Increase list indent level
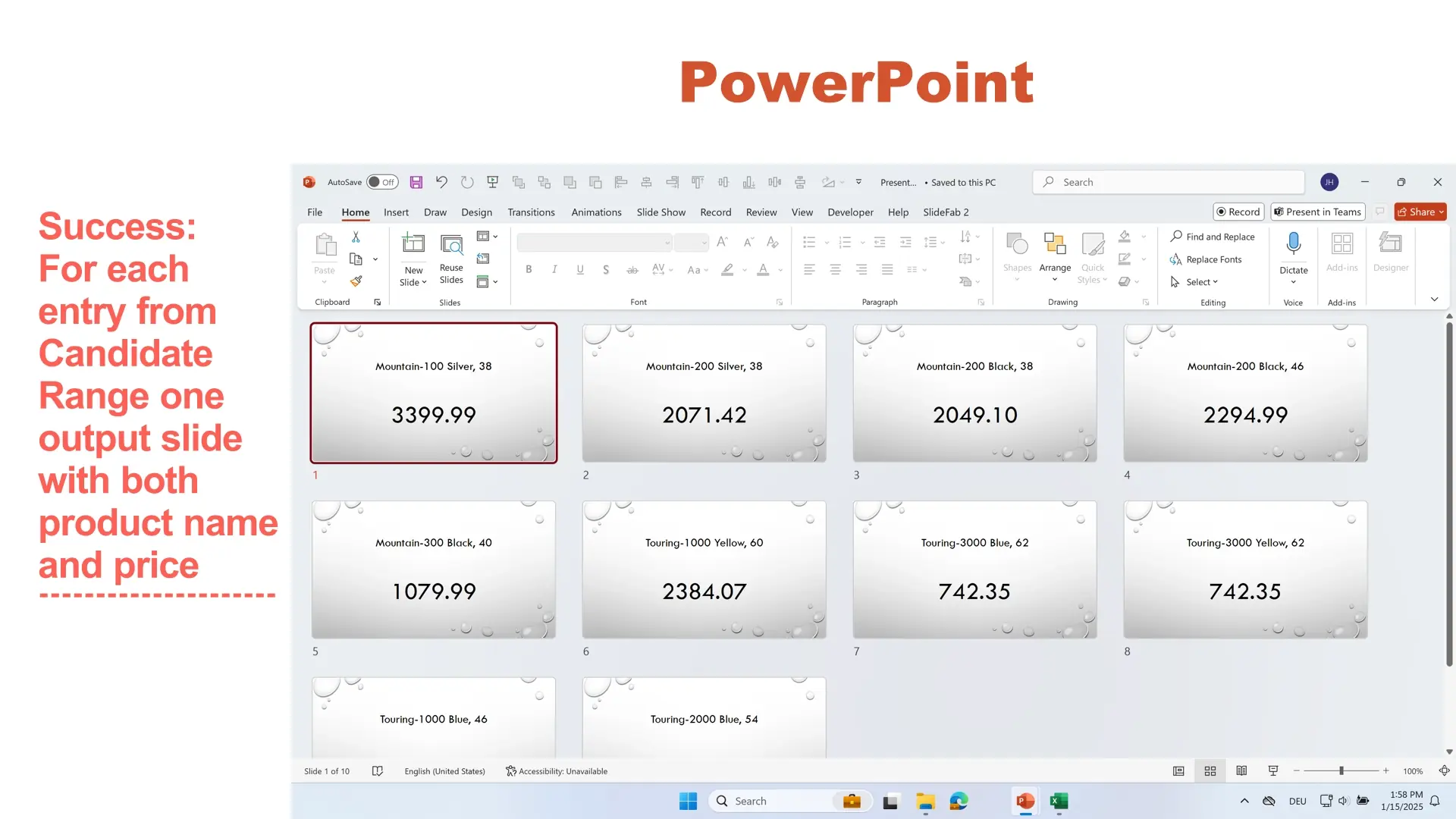Image resolution: width=1456 pixels, height=819 pixels. pyautogui.click(x=905, y=242)
